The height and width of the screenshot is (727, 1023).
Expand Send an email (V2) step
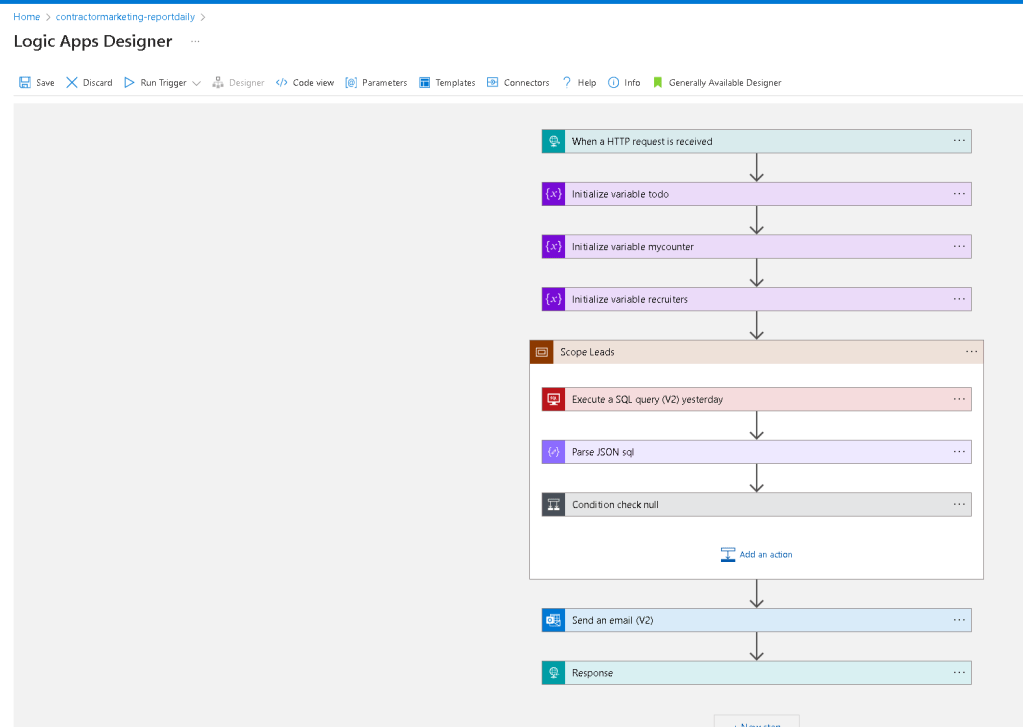pos(756,620)
